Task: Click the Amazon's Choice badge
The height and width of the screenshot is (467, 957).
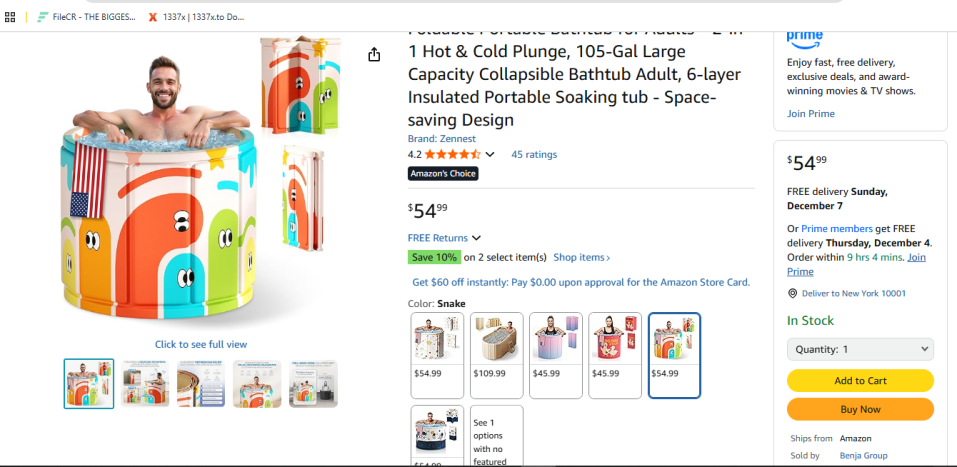Action: tap(443, 174)
